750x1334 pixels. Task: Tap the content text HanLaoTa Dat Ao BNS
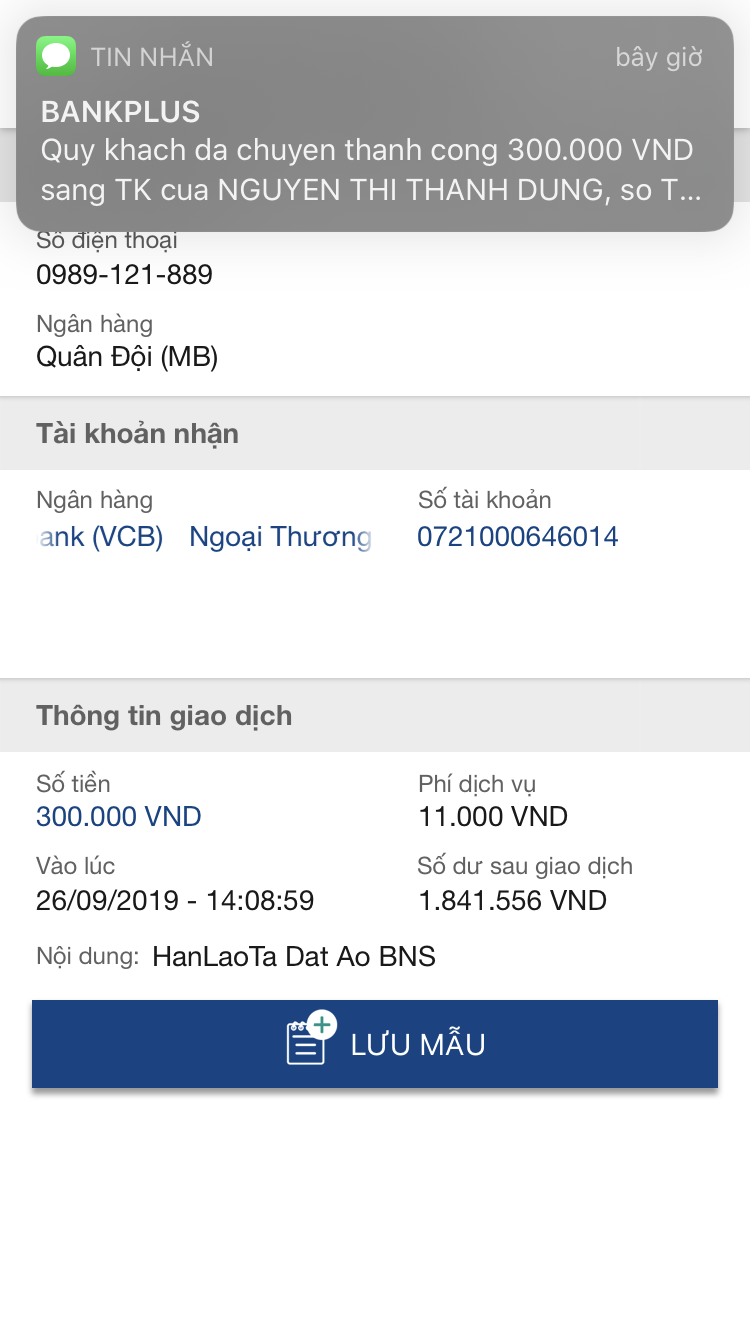pos(294,957)
